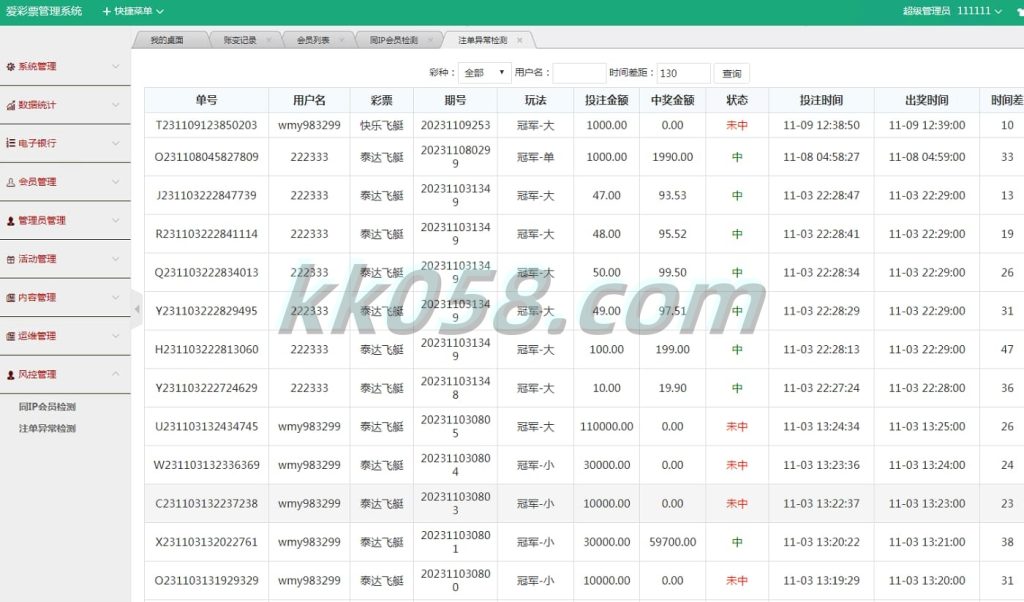Click the period cell 20231109253

pyautogui.click(x=455, y=125)
